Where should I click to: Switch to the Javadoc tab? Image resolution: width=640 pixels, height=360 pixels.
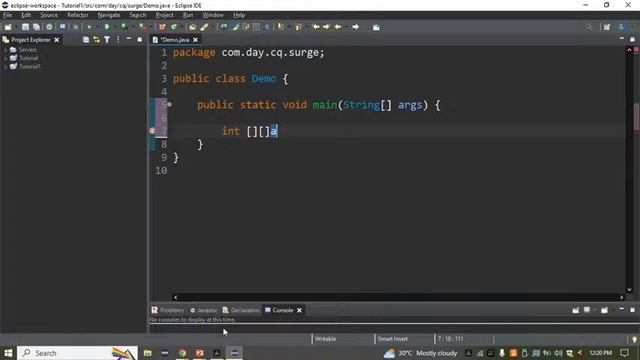203,310
